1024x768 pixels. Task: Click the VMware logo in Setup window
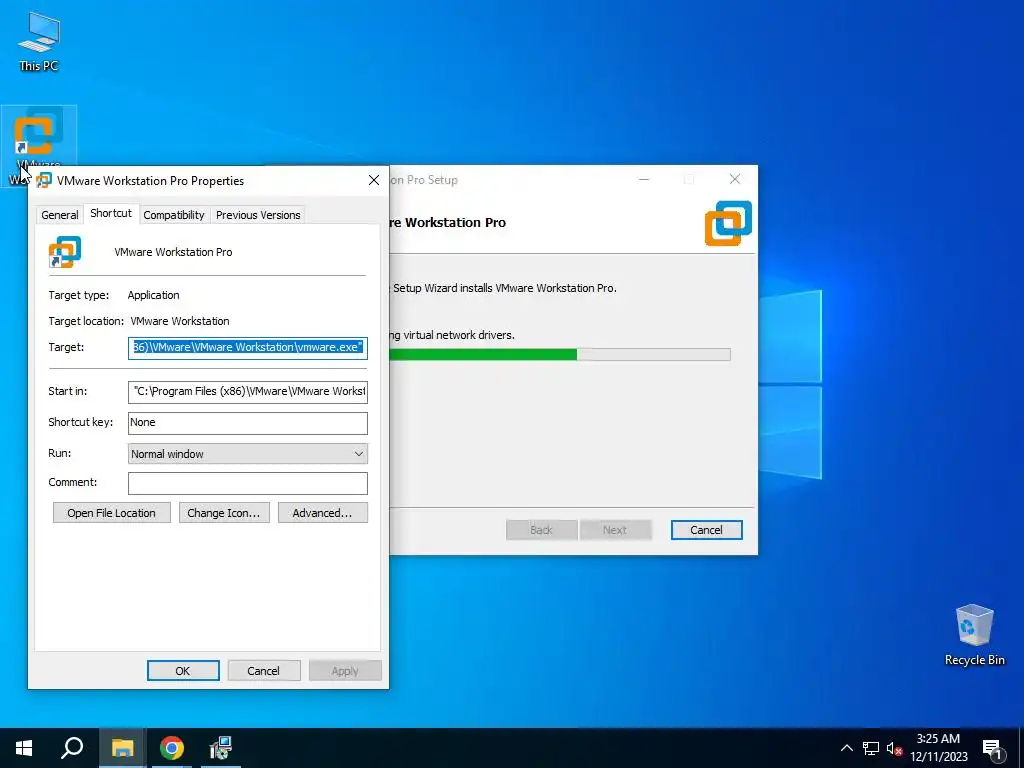(x=728, y=223)
